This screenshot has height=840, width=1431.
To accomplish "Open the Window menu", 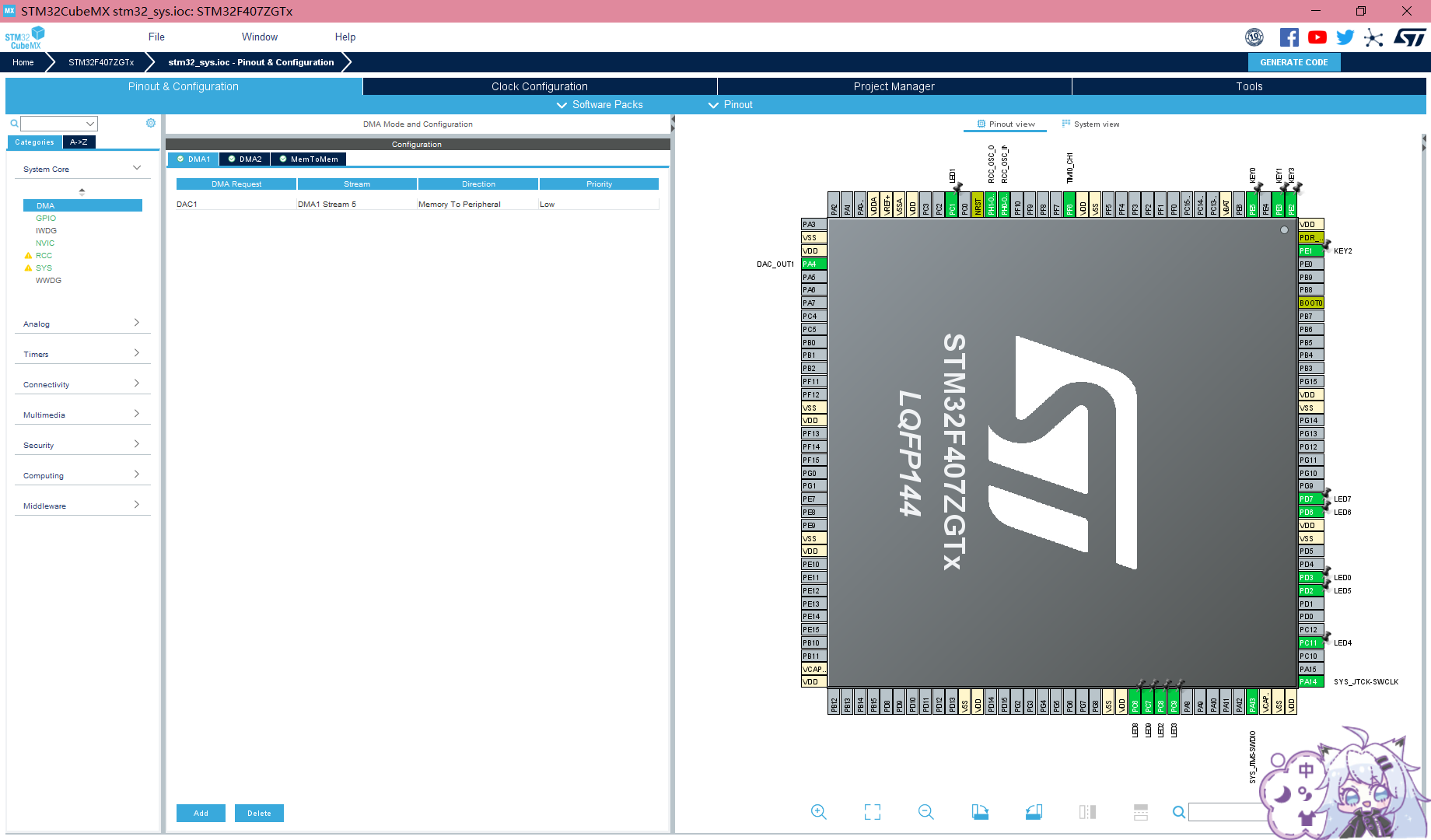I will (260, 37).
